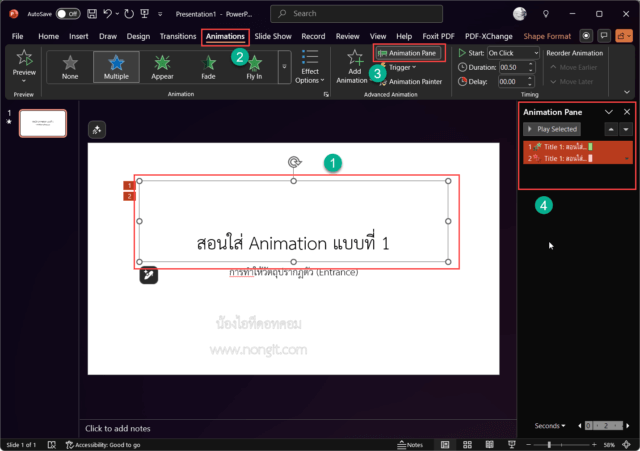640x451 pixels.
Task: Open the Effect Options dropdown
Action: point(310,67)
